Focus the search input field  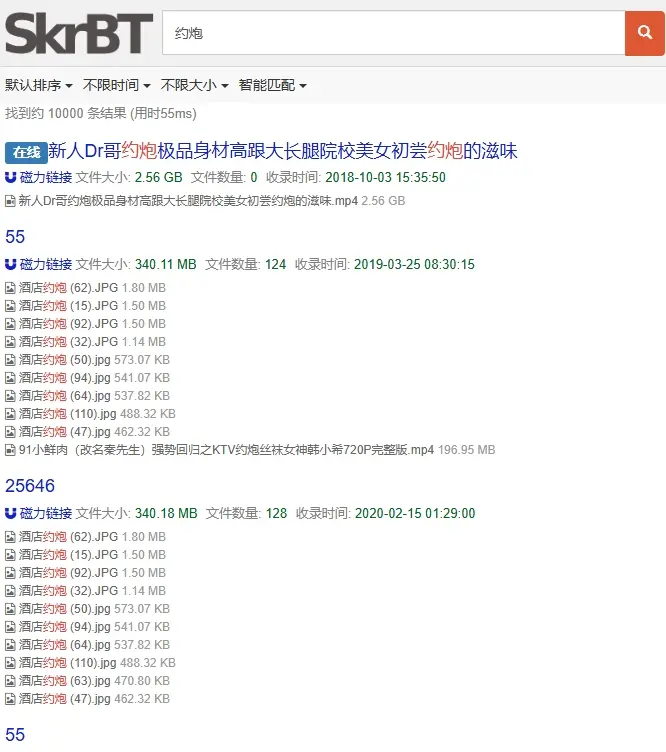pyautogui.click(x=393, y=33)
